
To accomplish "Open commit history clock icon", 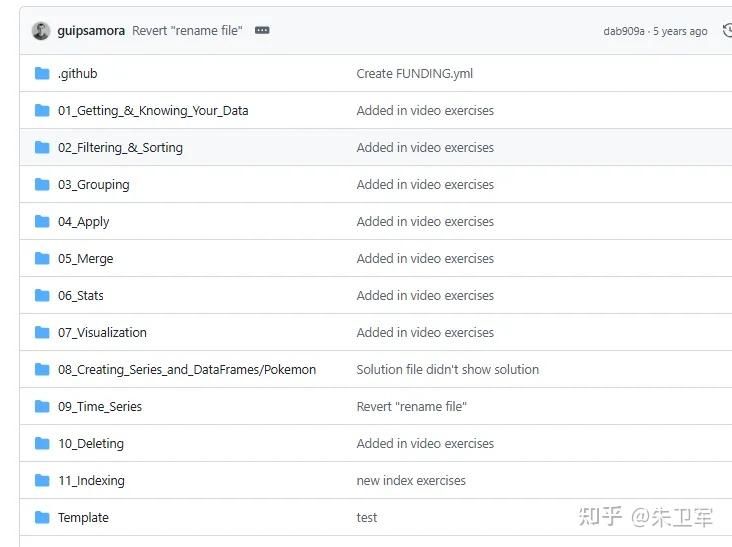I will point(727,31).
